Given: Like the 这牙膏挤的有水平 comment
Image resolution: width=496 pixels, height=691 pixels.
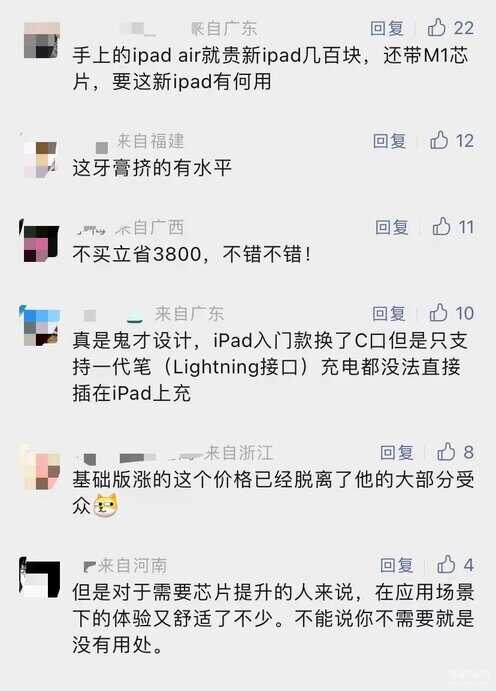Looking at the screenshot, I should 452,141.
